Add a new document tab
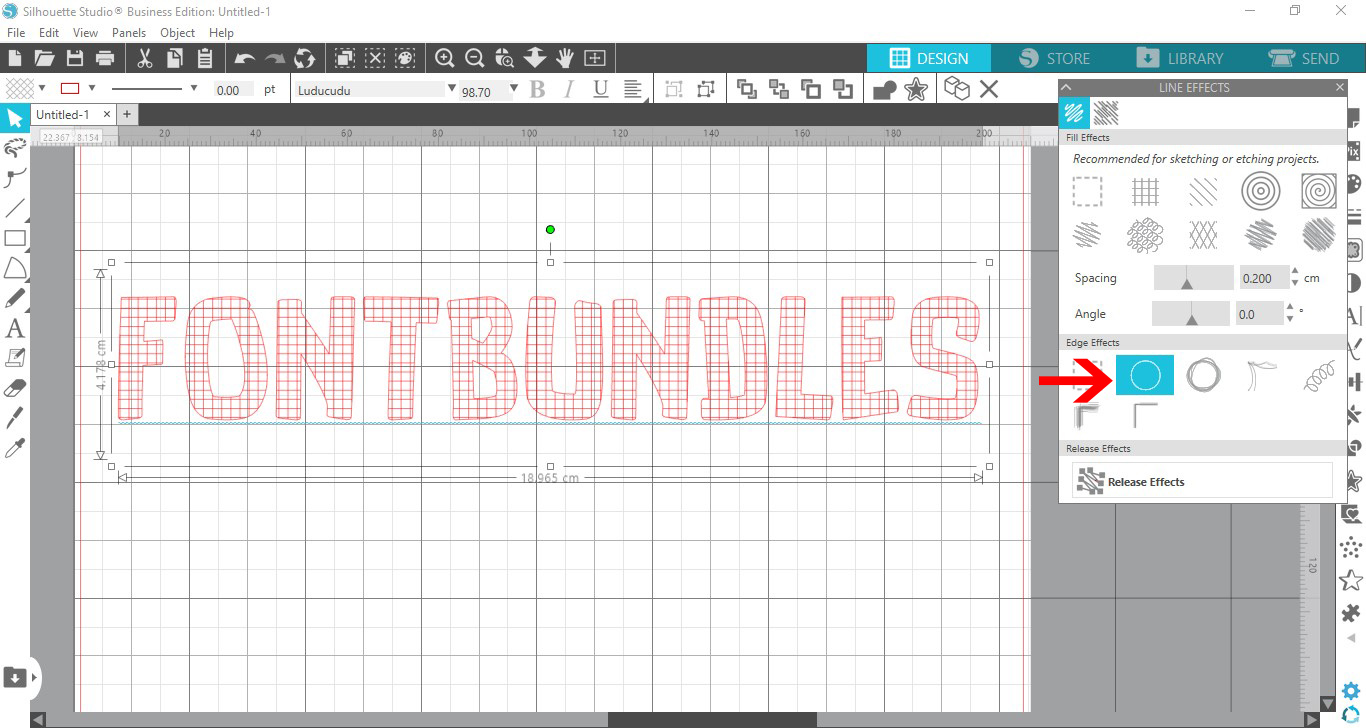The height and width of the screenshot is (728, 1366). (127, 114)
